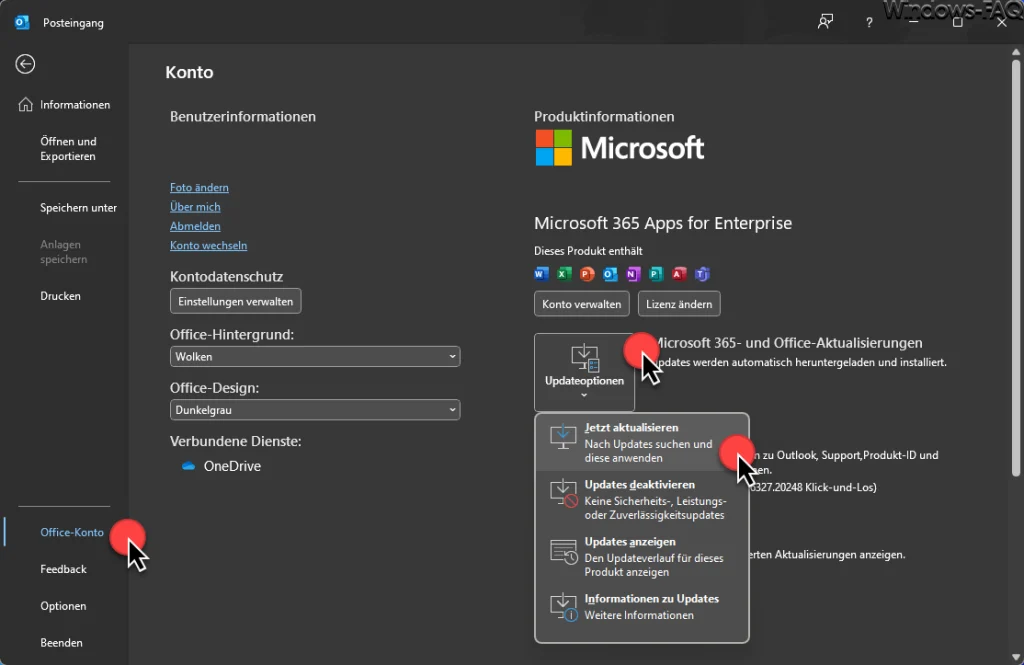Click the Microsoft logo

(x=620, y=148)
